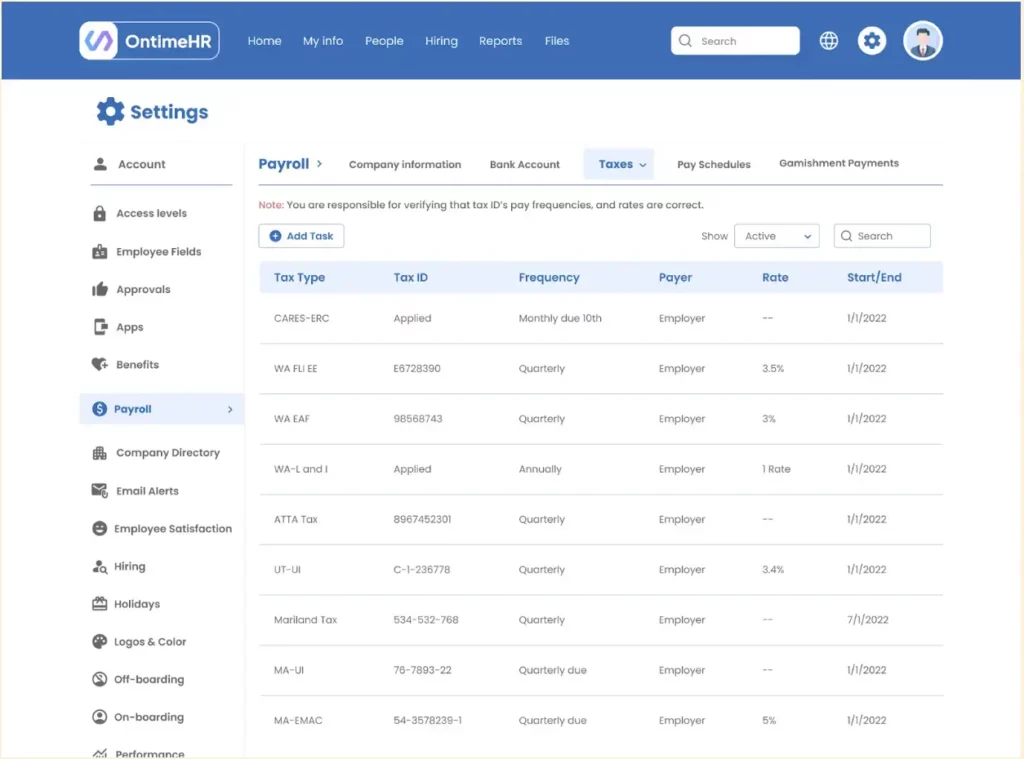Click the Payroll breadcrumb link
1024x759 pixels.
[284, 164]
